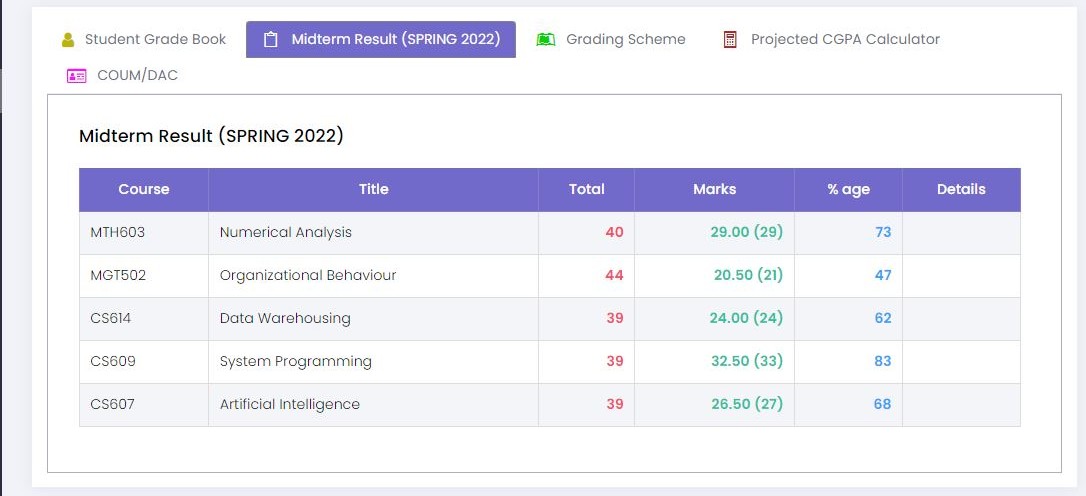Select course code MGT502
The width and height of the screenshot is (1086, 496).
118,276
